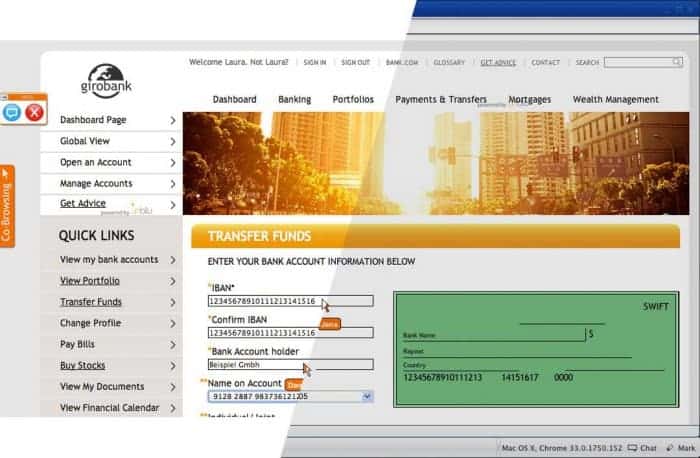Click the Get Advice sidebar link

(x=83, y=204)
